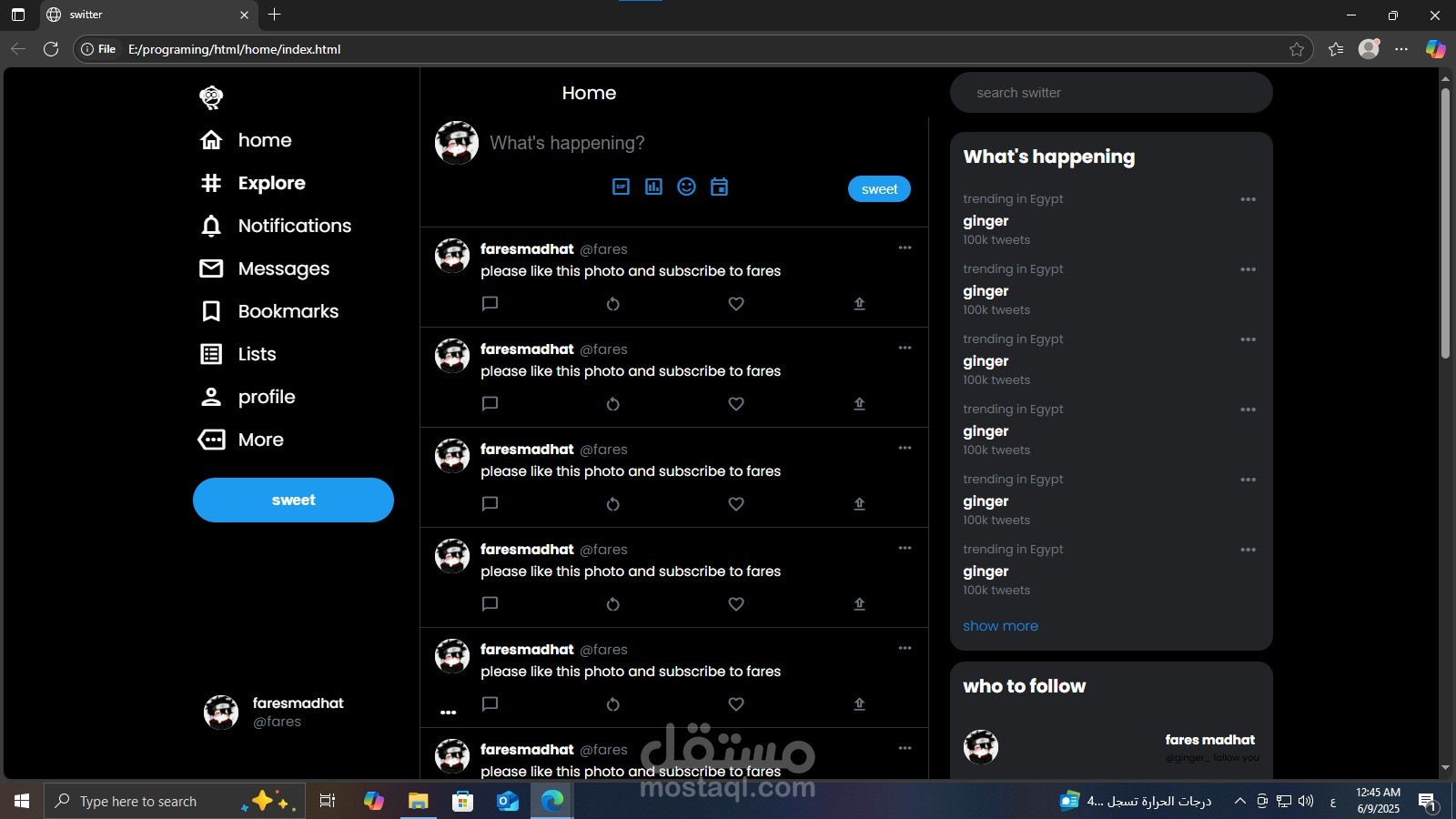This screenshot has height=819, width=1456.
Task: Click the taskbar search box
Action: pos(175,801)
